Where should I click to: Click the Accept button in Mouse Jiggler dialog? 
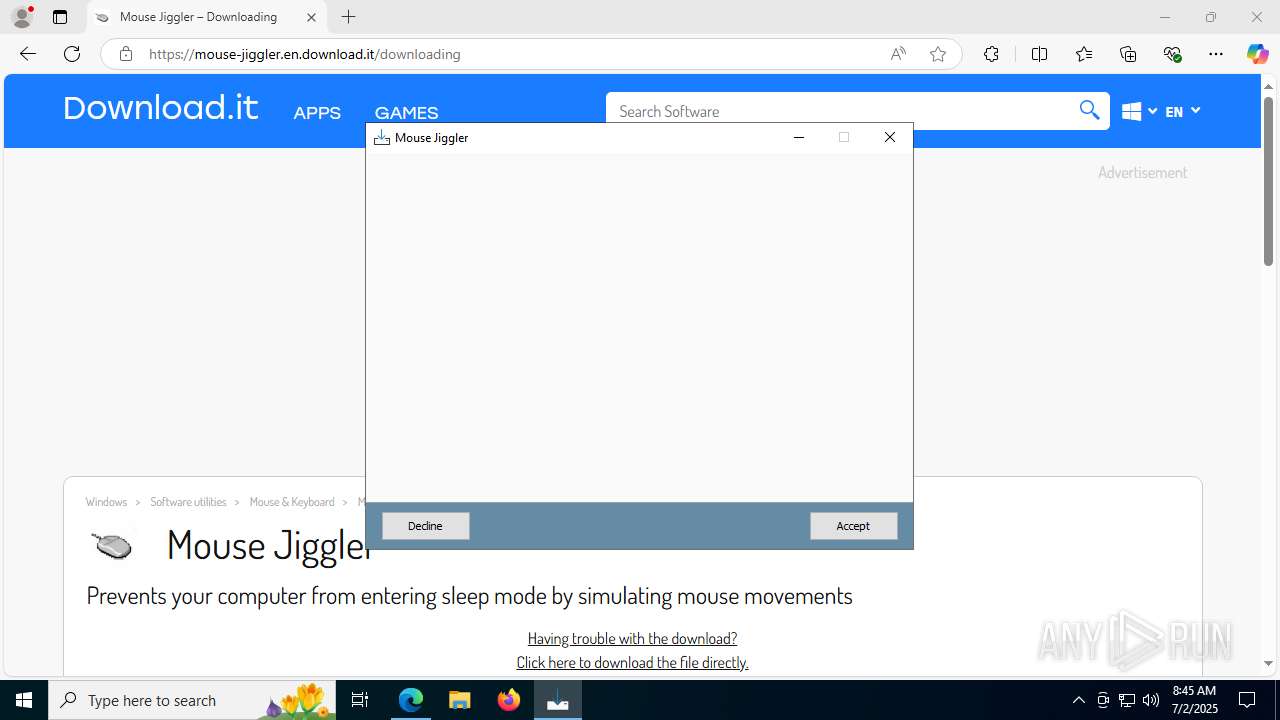pyautogui.click(x=853, y=526)
